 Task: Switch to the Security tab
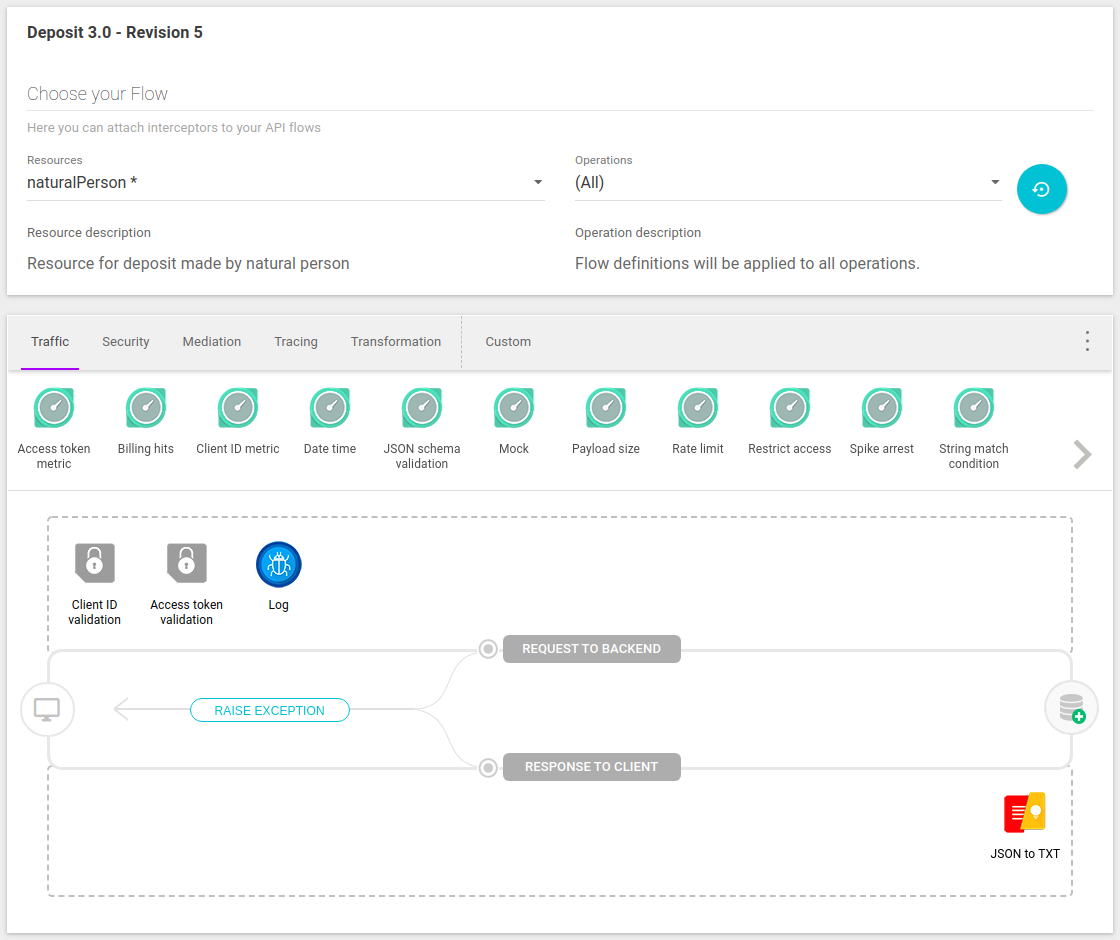126,342
